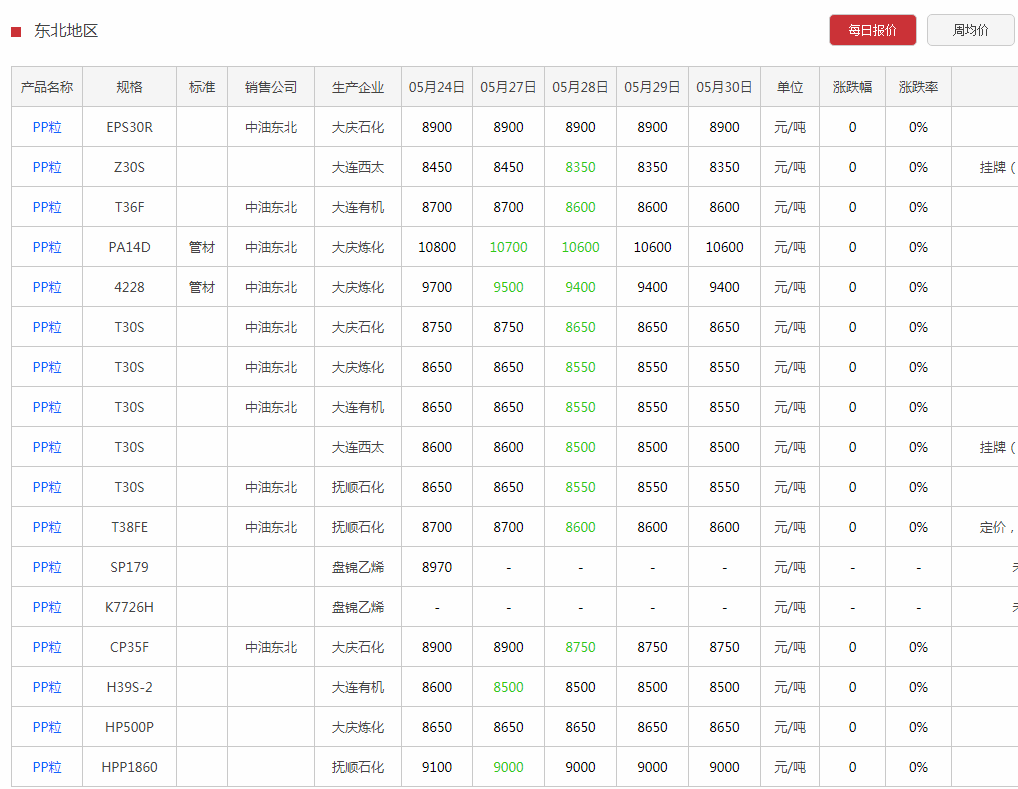Open PP粒 link in 4228 row
This screenshot has height=789, width=1018.
pyautogui.click(x=47, y=287)
